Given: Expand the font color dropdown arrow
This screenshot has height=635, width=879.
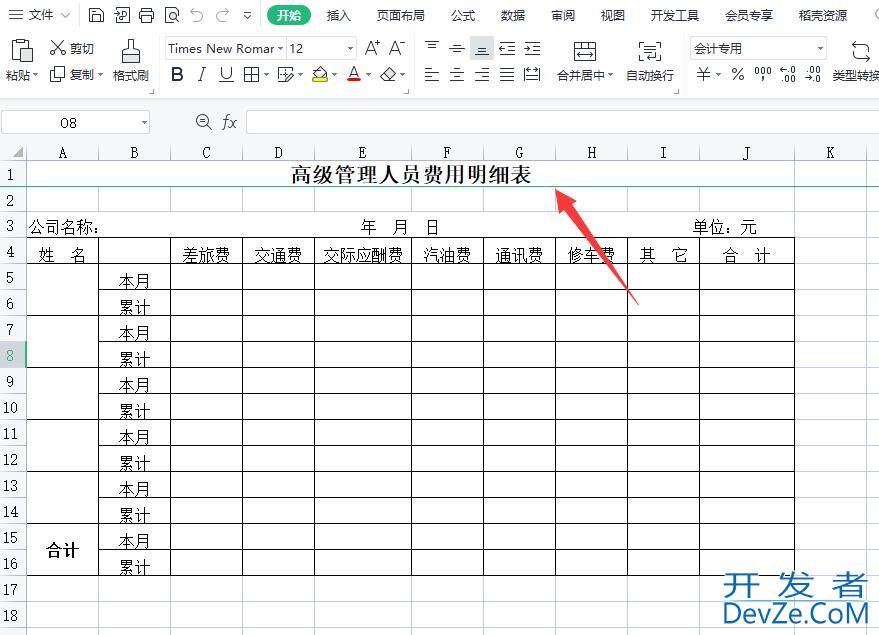Looking at the screenshot, I should [369, 74].
